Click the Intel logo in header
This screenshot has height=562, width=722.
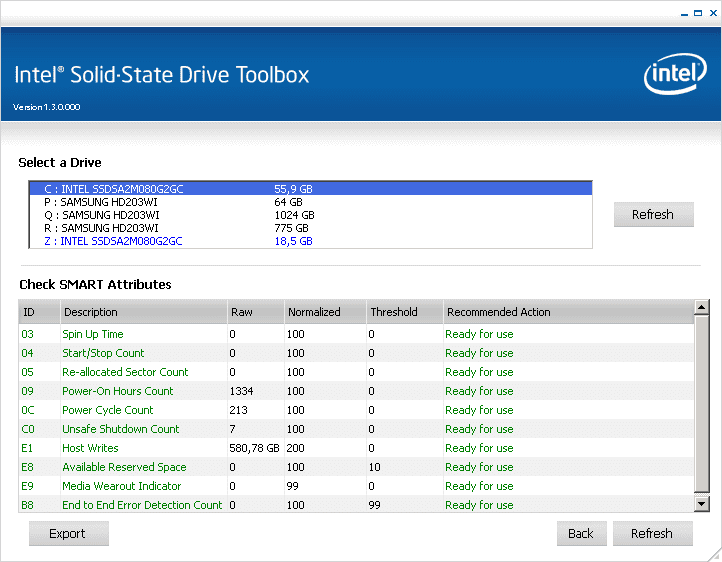coord(675,74)
